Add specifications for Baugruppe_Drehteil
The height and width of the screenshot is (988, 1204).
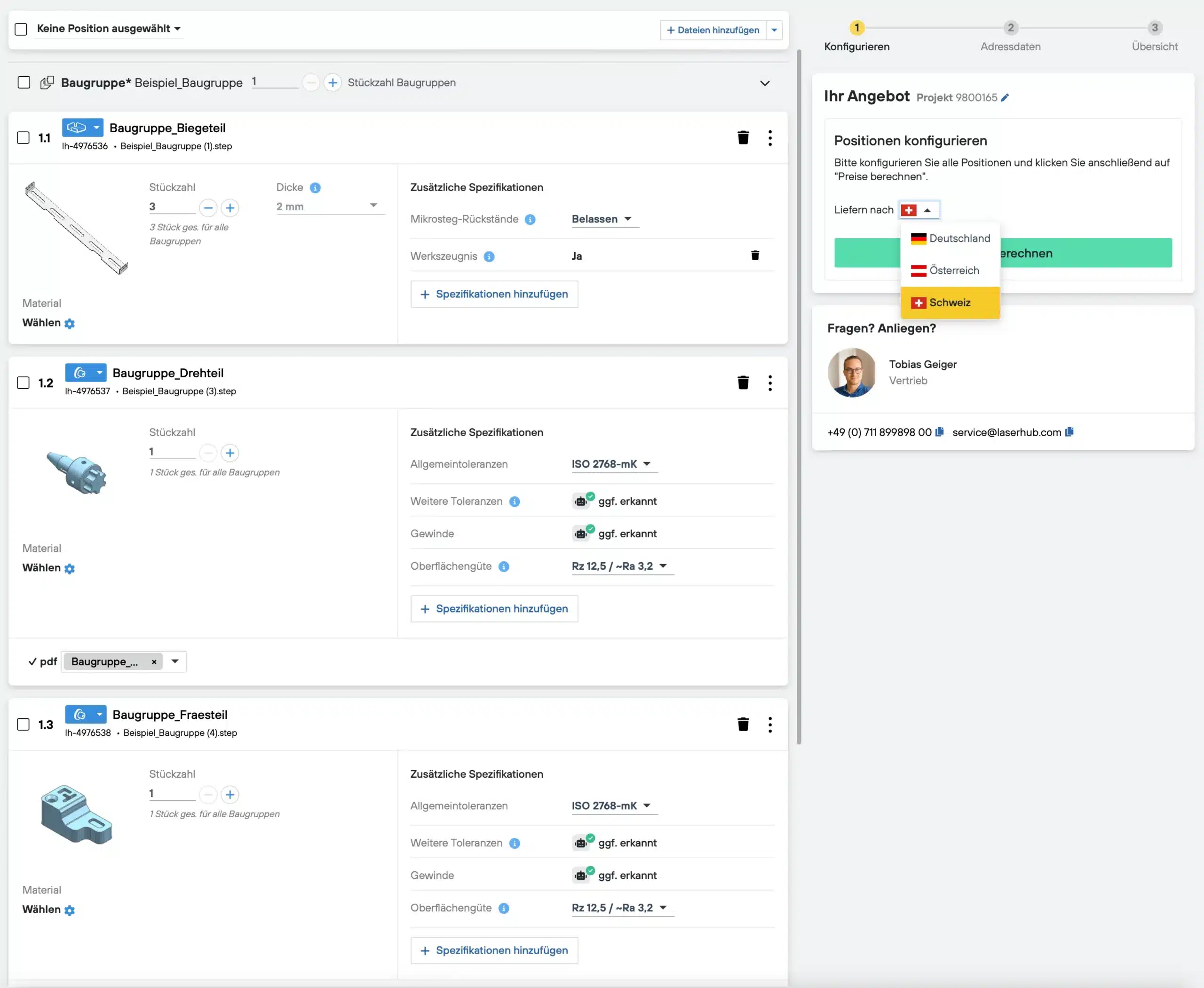pyautogui.click(x=494, y=609)
